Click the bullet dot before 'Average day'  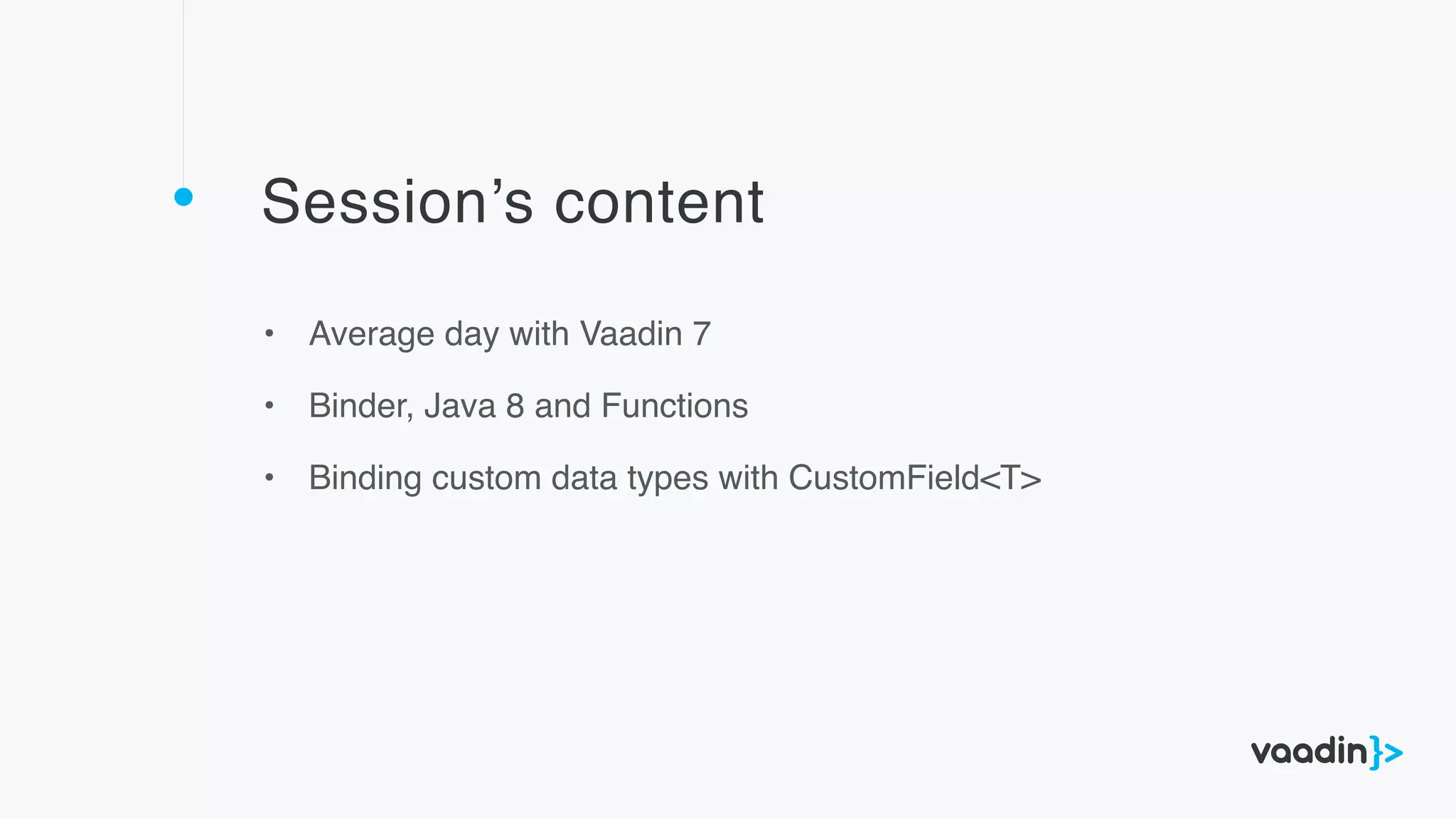point(269,333)
